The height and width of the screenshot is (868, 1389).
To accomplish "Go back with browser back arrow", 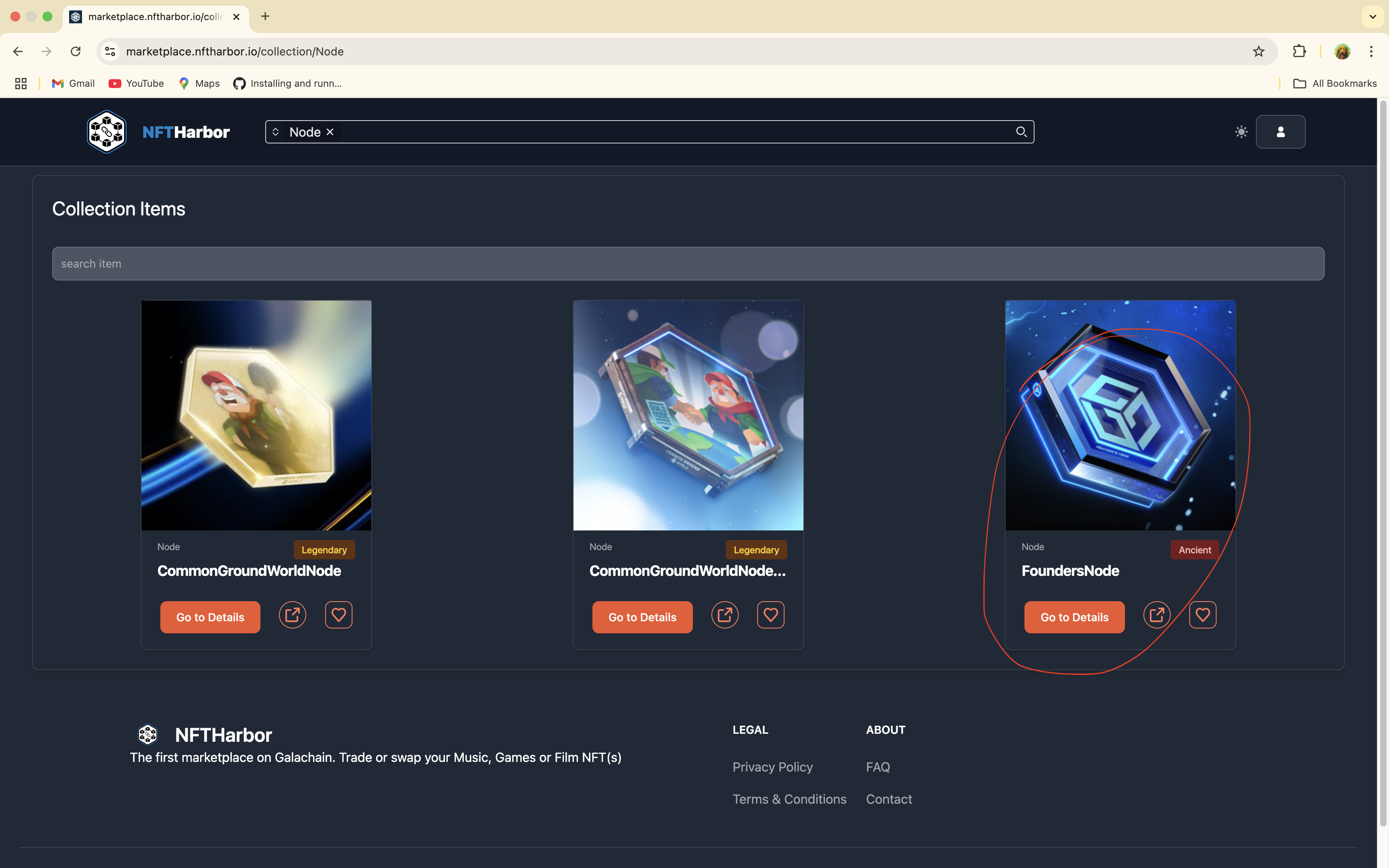I will (x=18, y=52).
